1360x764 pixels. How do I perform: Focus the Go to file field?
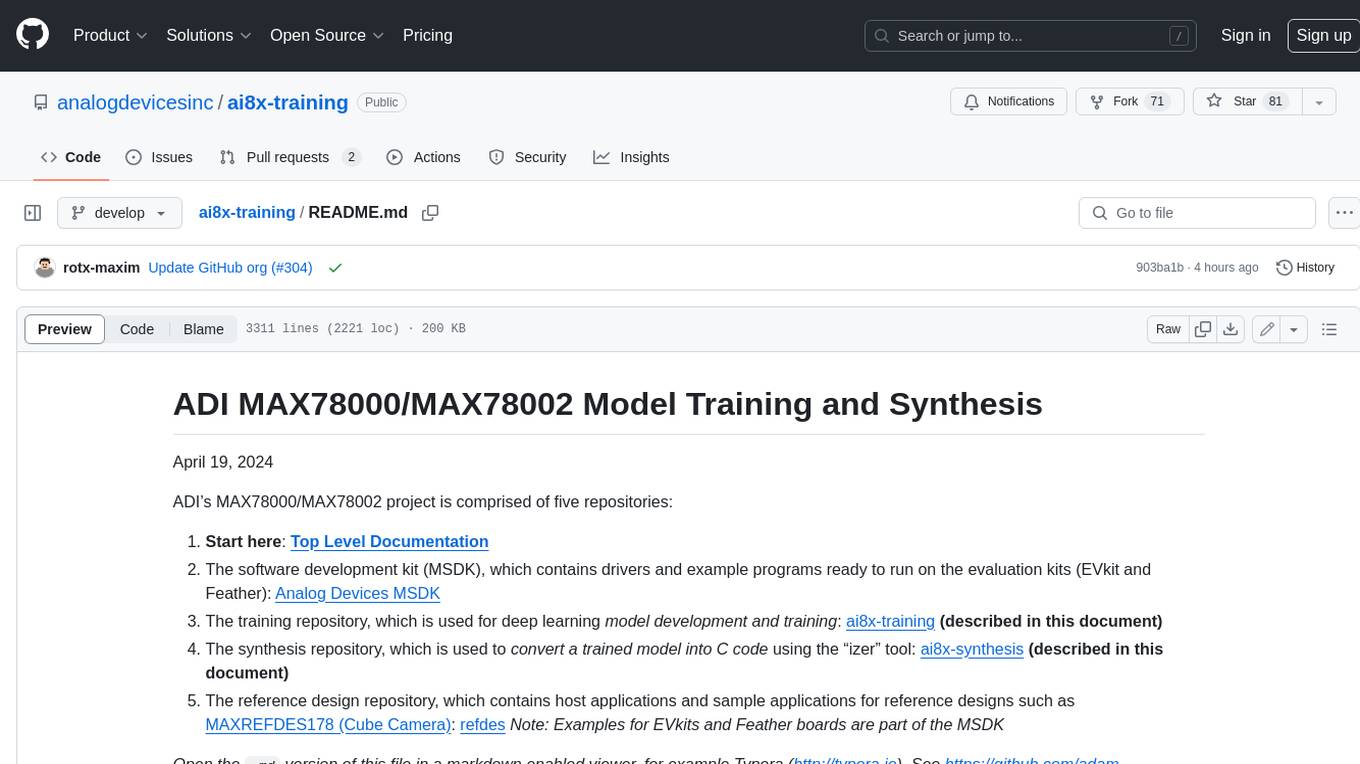click(x=1197, y=213)
